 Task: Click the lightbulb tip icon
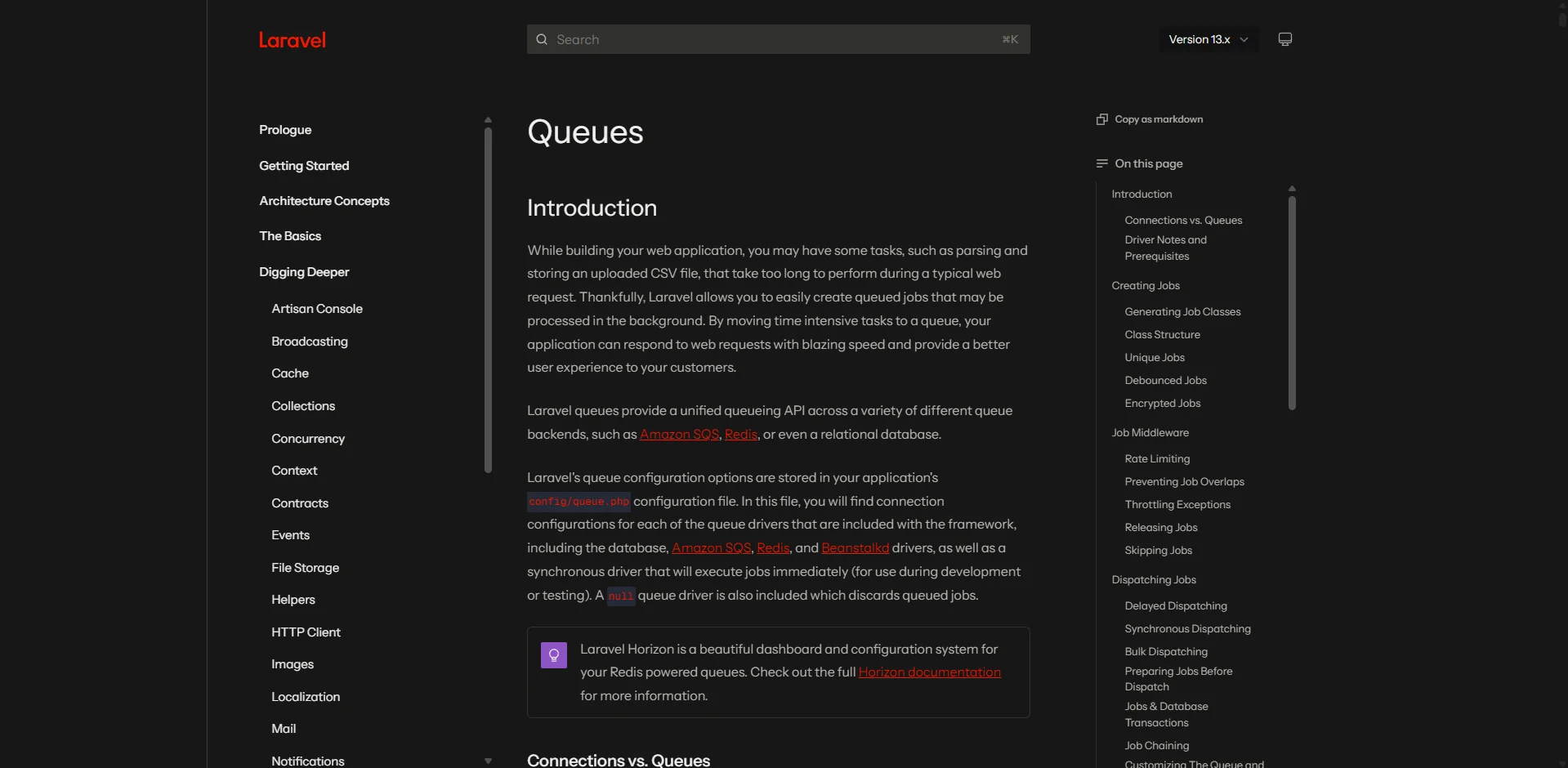tap(554, 655)
